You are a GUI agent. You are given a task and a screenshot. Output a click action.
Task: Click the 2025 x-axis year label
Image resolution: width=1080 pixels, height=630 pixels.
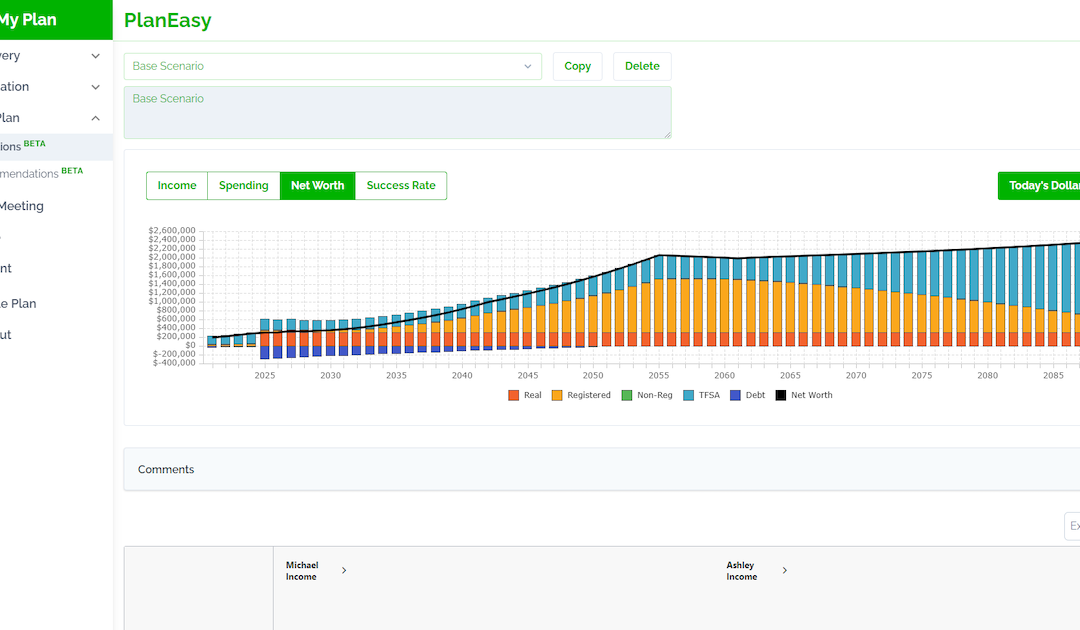(264, 375)
